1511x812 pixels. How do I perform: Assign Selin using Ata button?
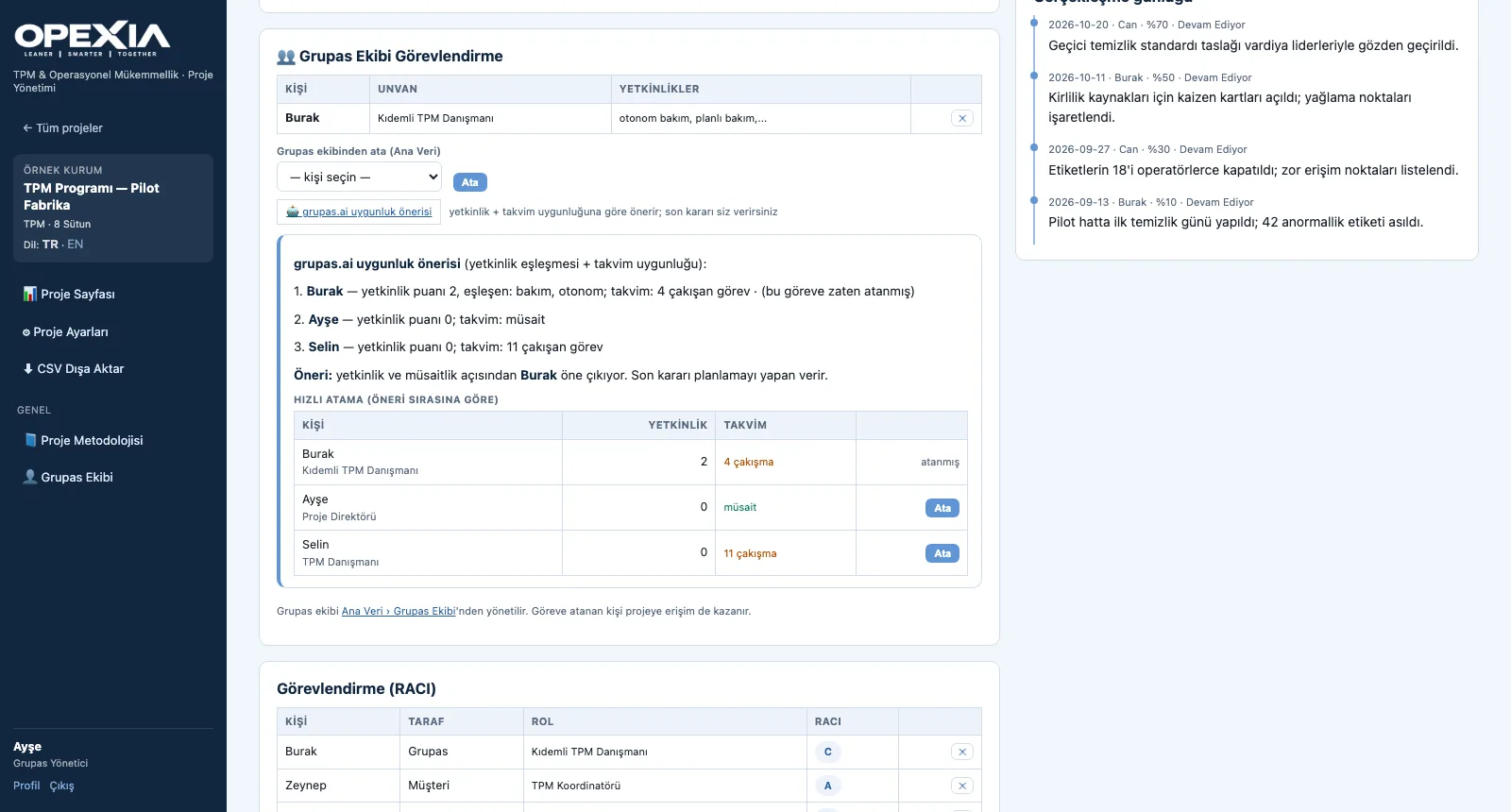click(942, 553)
